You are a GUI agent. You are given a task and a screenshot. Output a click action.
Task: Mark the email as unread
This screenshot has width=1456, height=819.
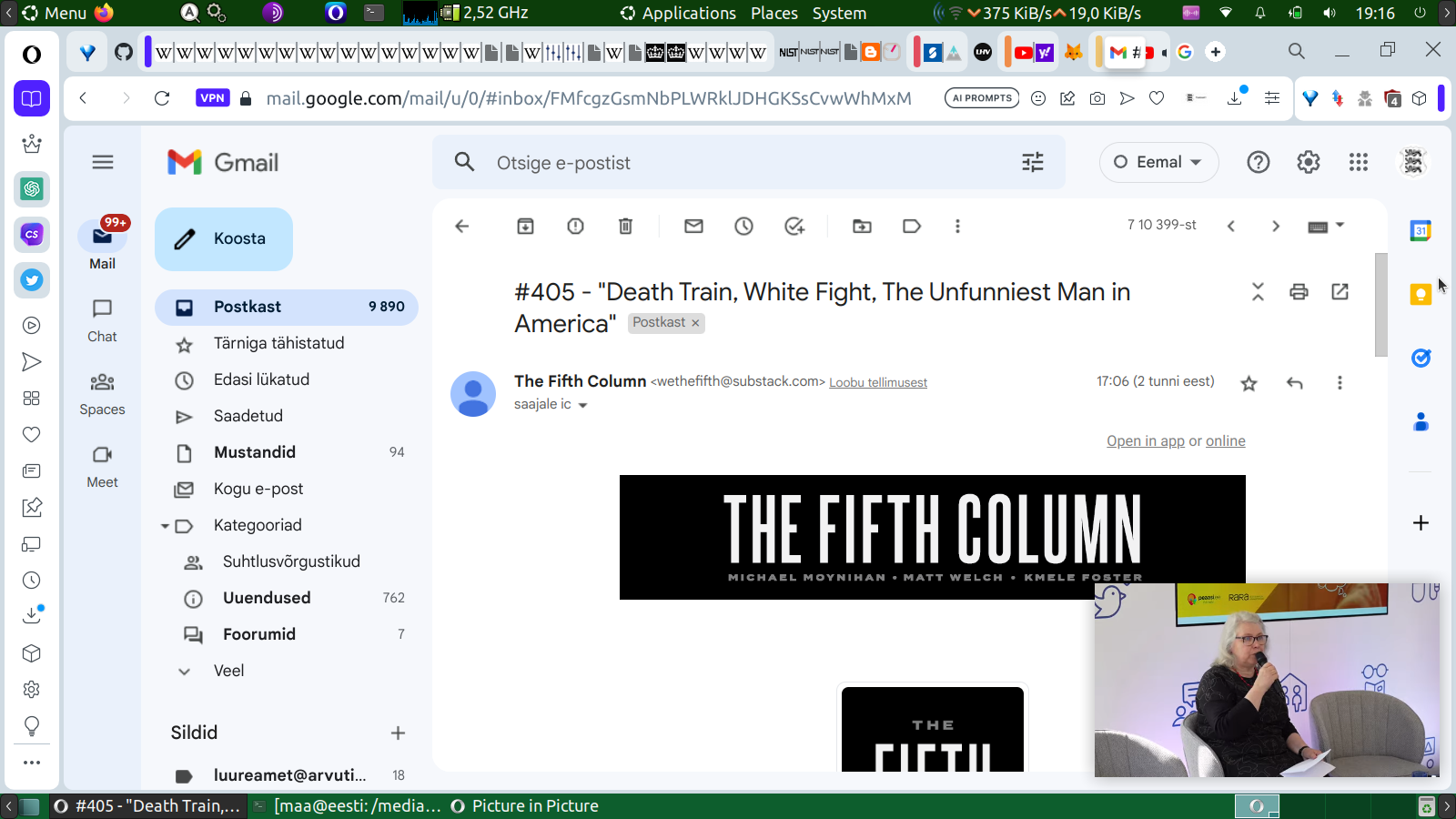[x=694, y=227]
